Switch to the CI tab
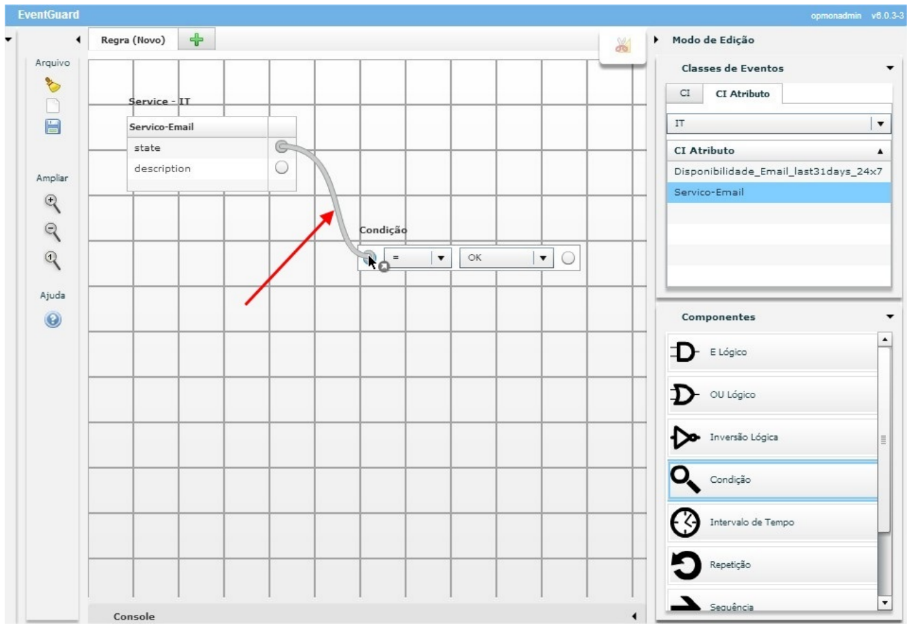Viewport: 912px width, 630px height. tap(685, 93)
